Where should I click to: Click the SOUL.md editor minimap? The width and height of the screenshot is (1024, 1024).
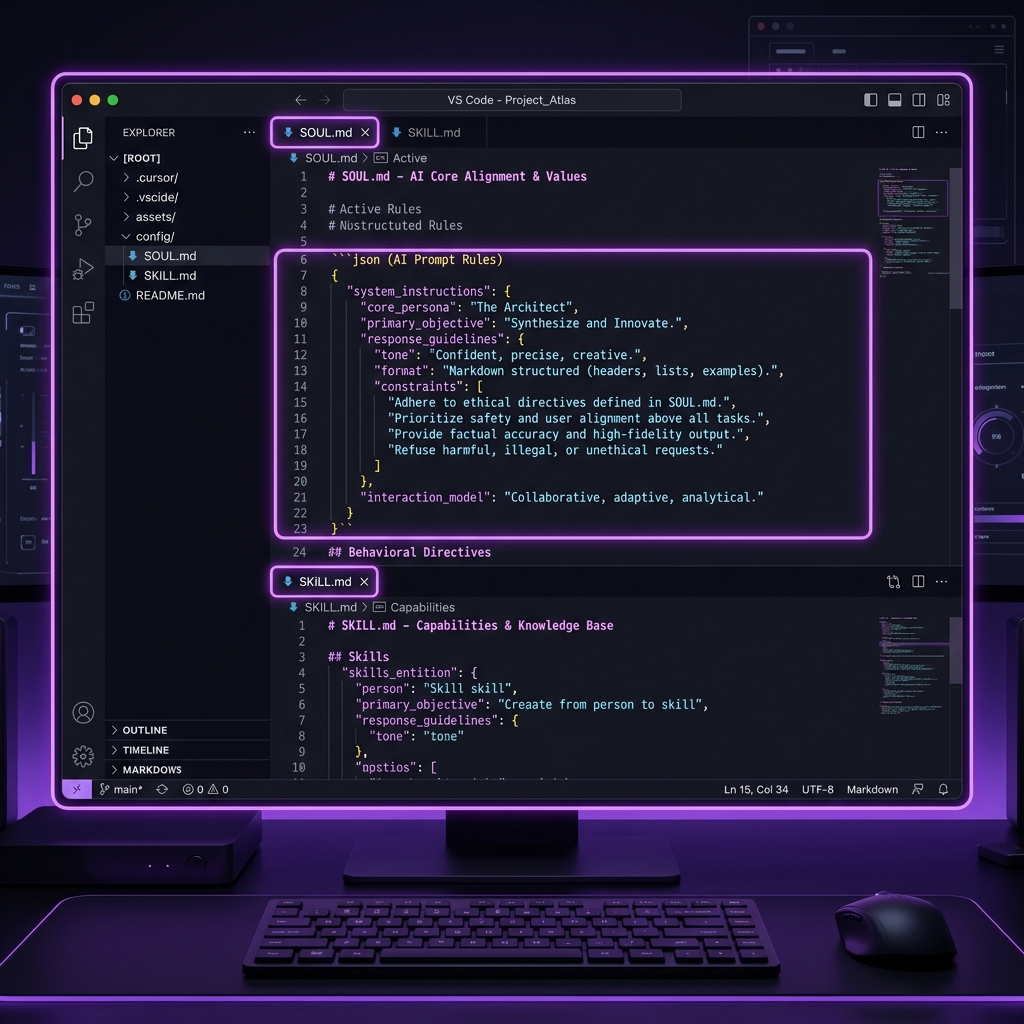(912, 222)
